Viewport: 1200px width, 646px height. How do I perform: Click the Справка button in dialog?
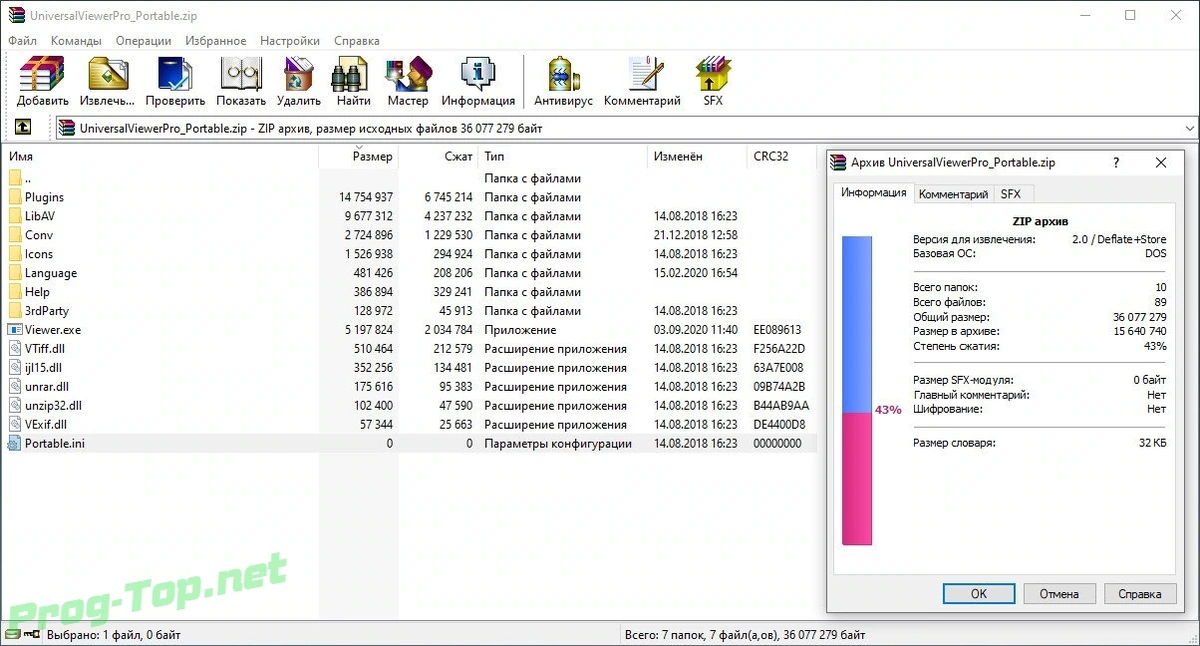pos(1139,593)
